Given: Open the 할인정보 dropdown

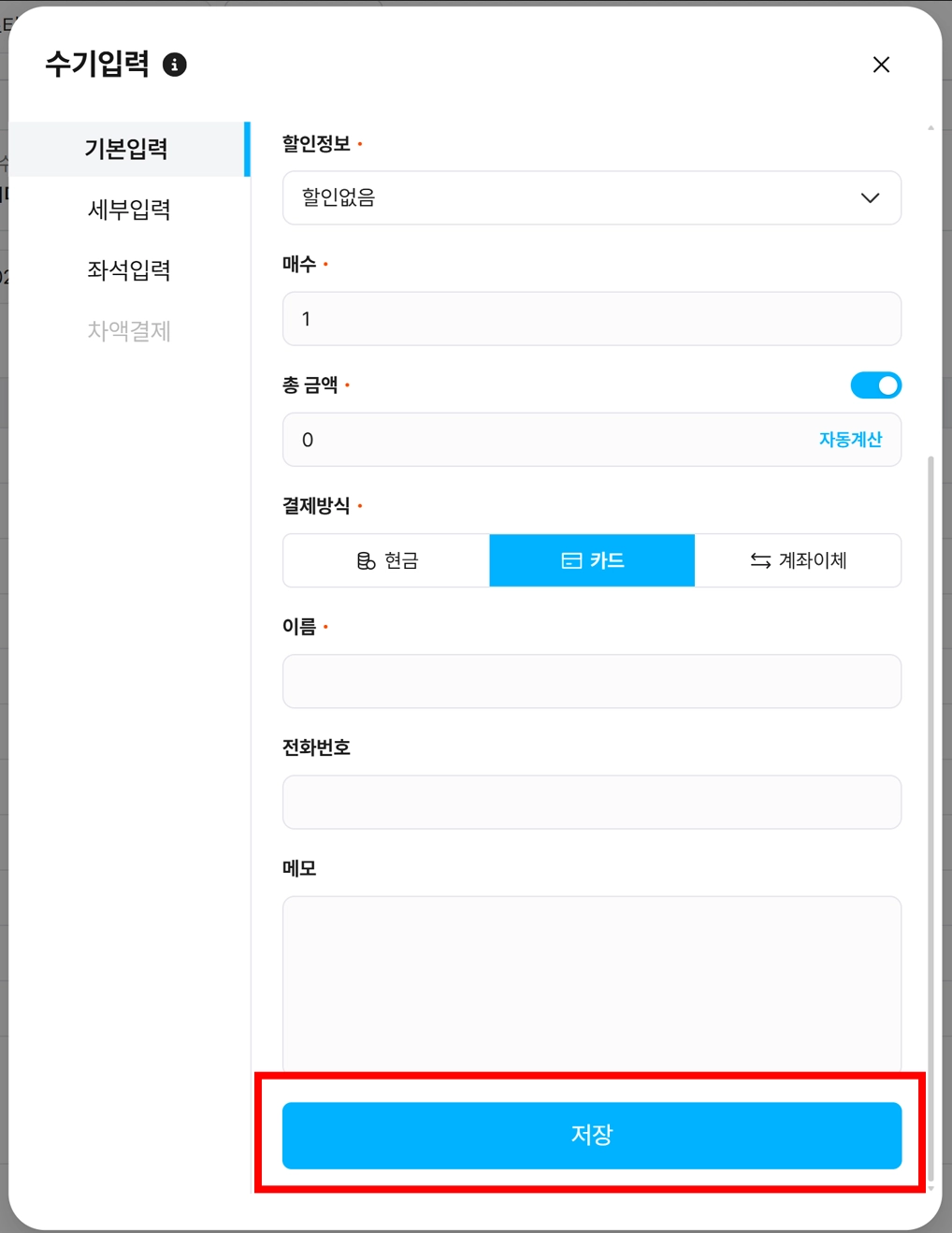Looking at the screenshot, I should click(x=592, y=197).
